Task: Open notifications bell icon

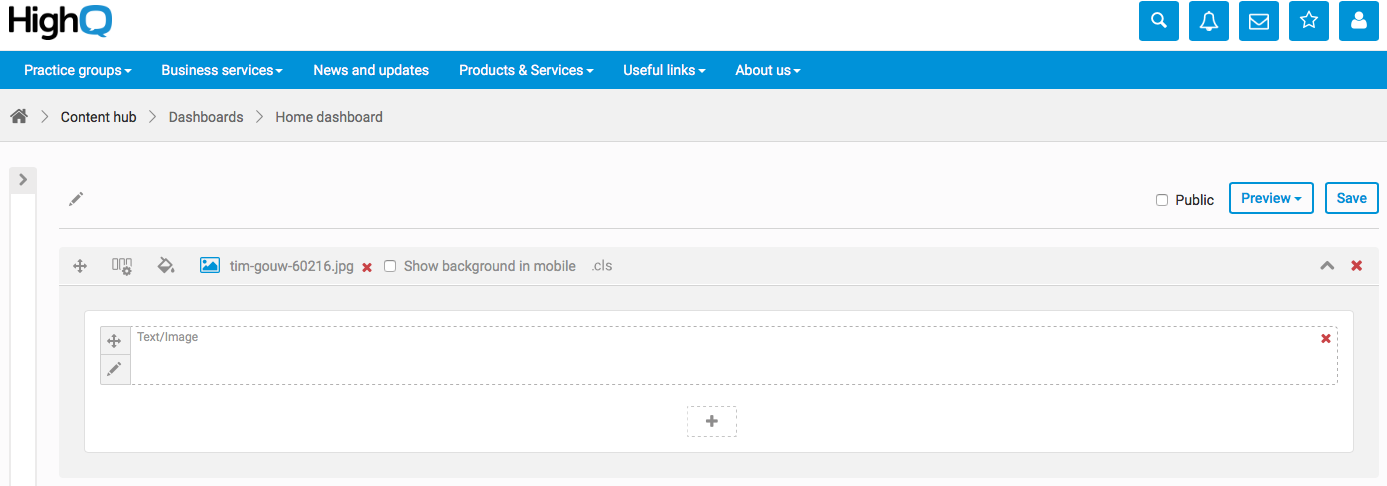Action: coord(1209,21)
